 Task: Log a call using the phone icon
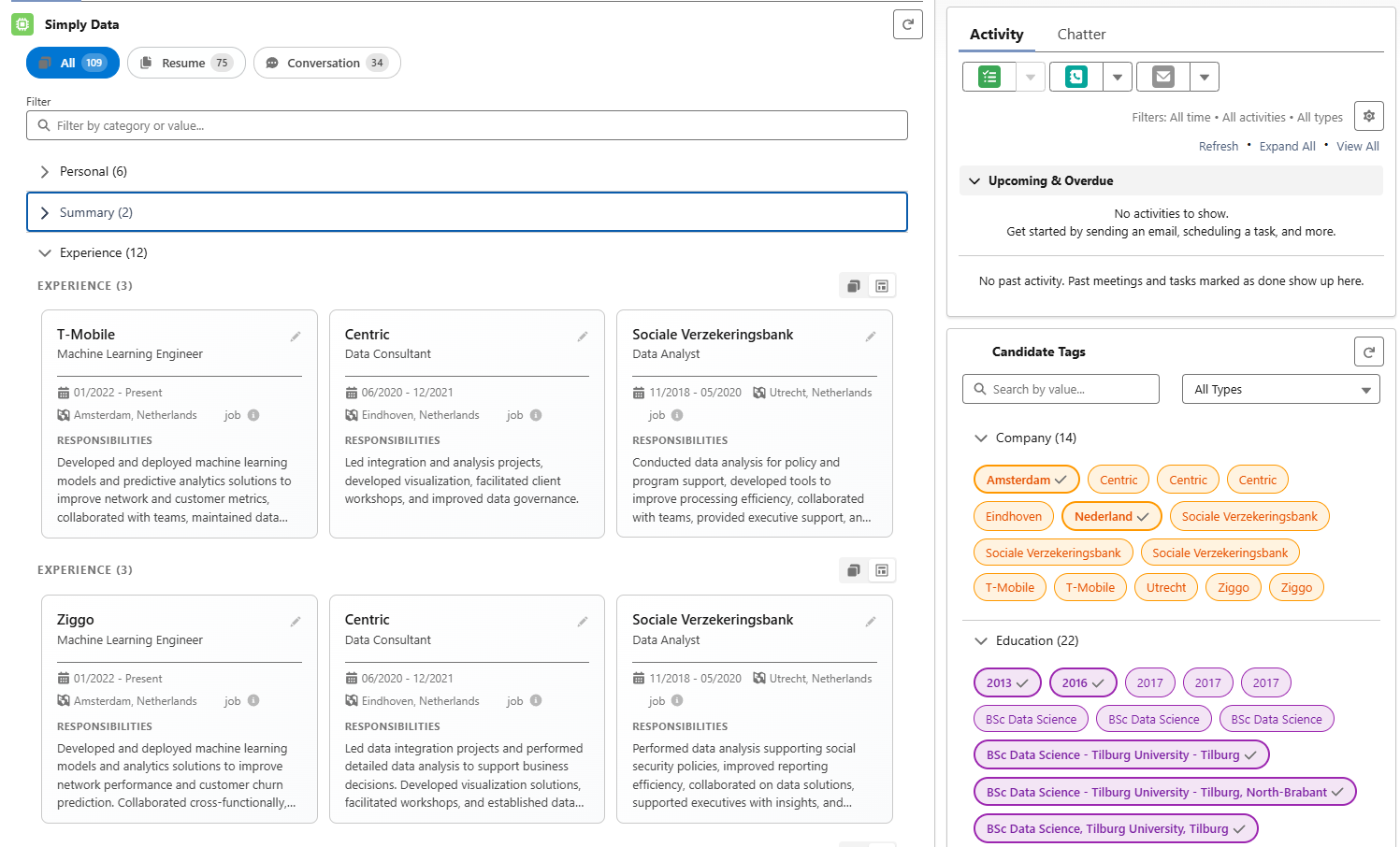[x=1075, y=76]
